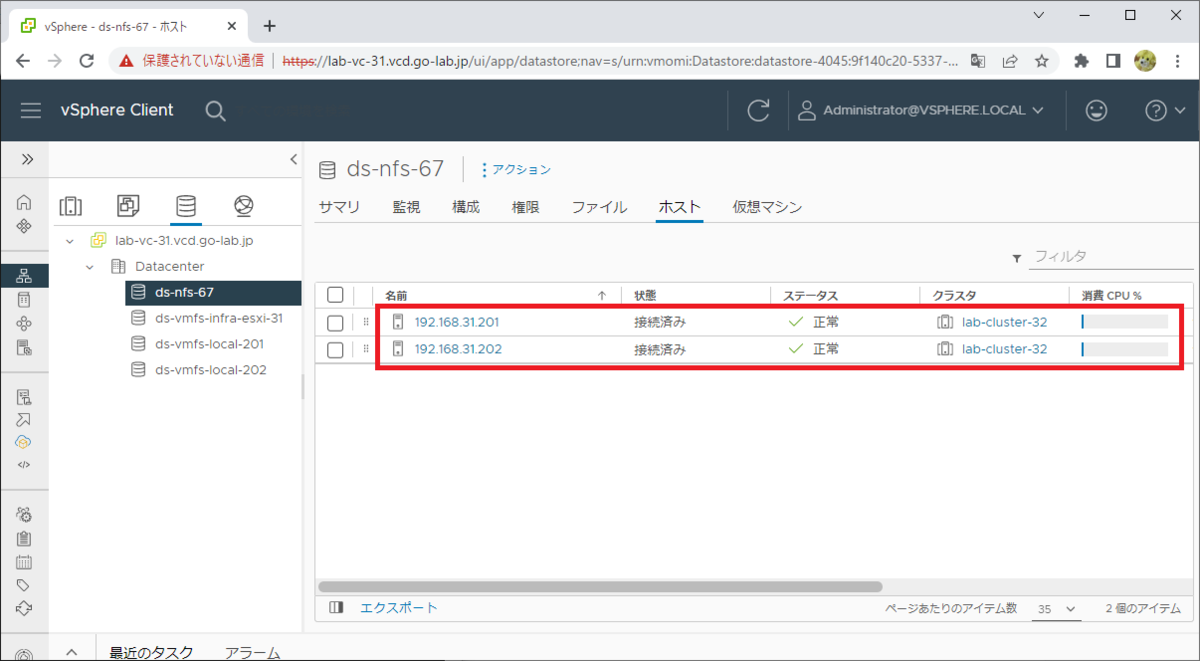The image size is (1200, 661).
Task: Switch to the Hosts and Clusters inventory view
Action: coord(71,206)
